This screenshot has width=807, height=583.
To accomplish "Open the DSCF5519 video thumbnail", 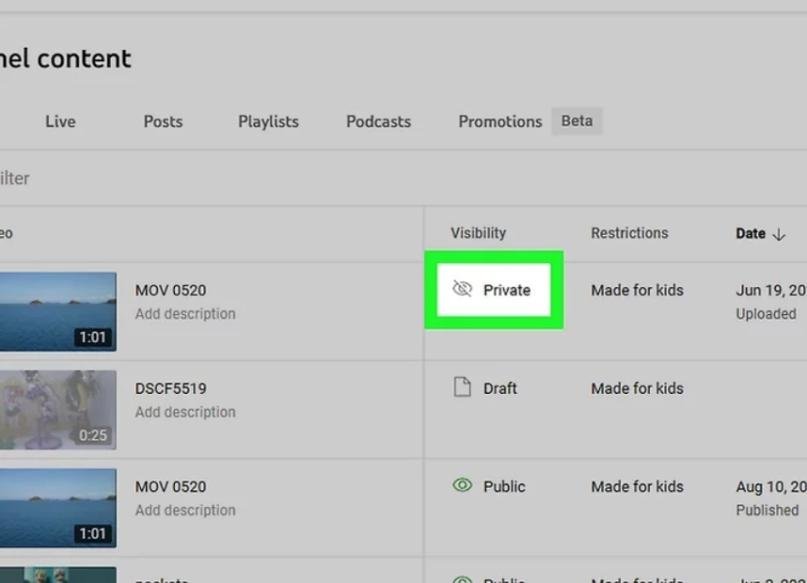I will click(x=56, y=409).
